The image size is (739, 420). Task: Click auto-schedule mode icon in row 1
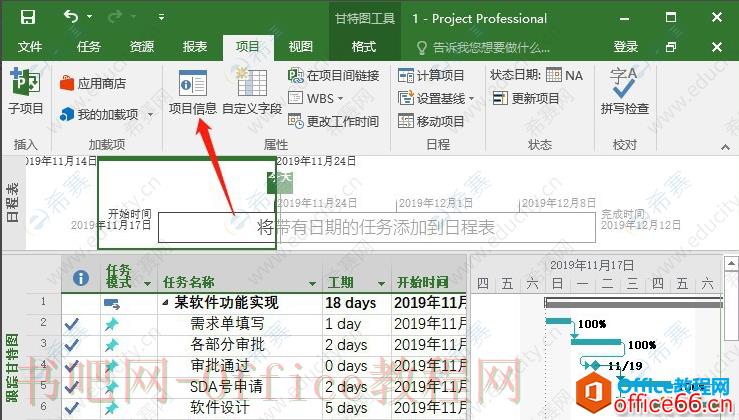click(x=112, y=304)
